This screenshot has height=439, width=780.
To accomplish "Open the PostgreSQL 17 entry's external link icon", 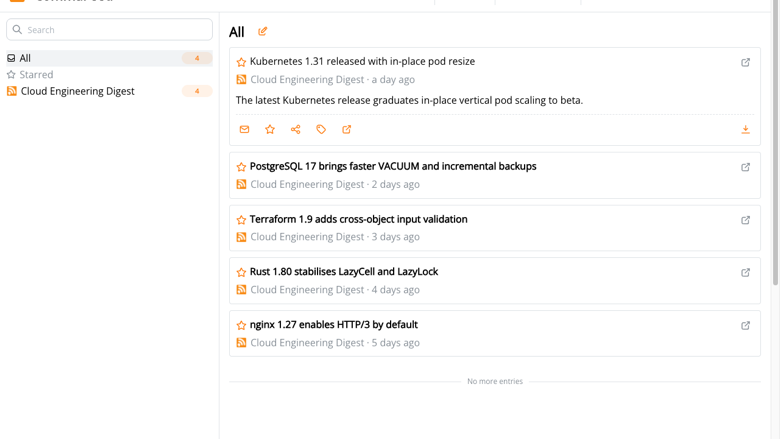I will 745,167.
